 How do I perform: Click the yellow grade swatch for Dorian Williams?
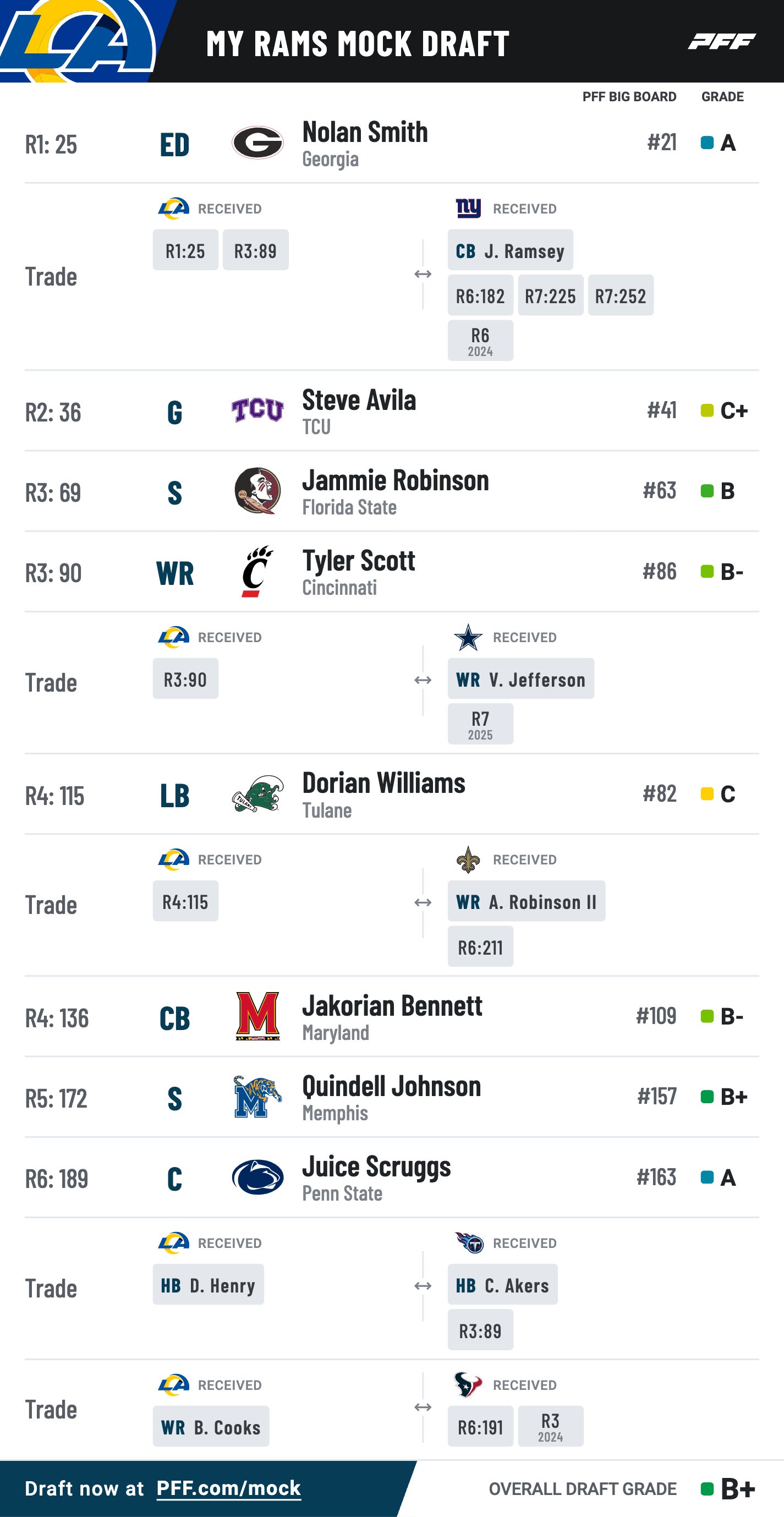coord(707,794)
